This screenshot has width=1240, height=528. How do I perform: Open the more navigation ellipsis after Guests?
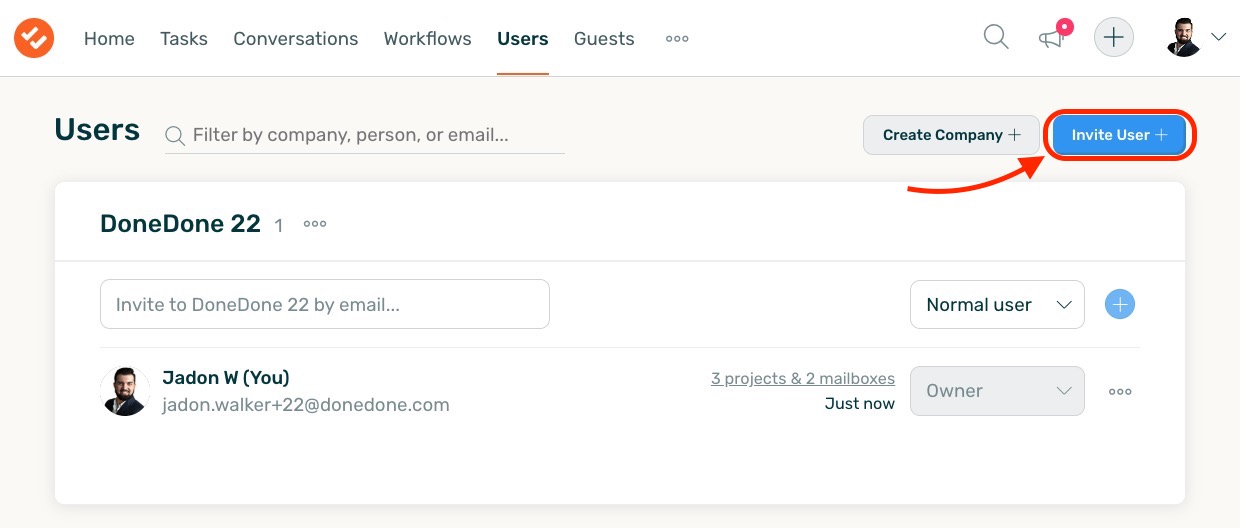677,39
